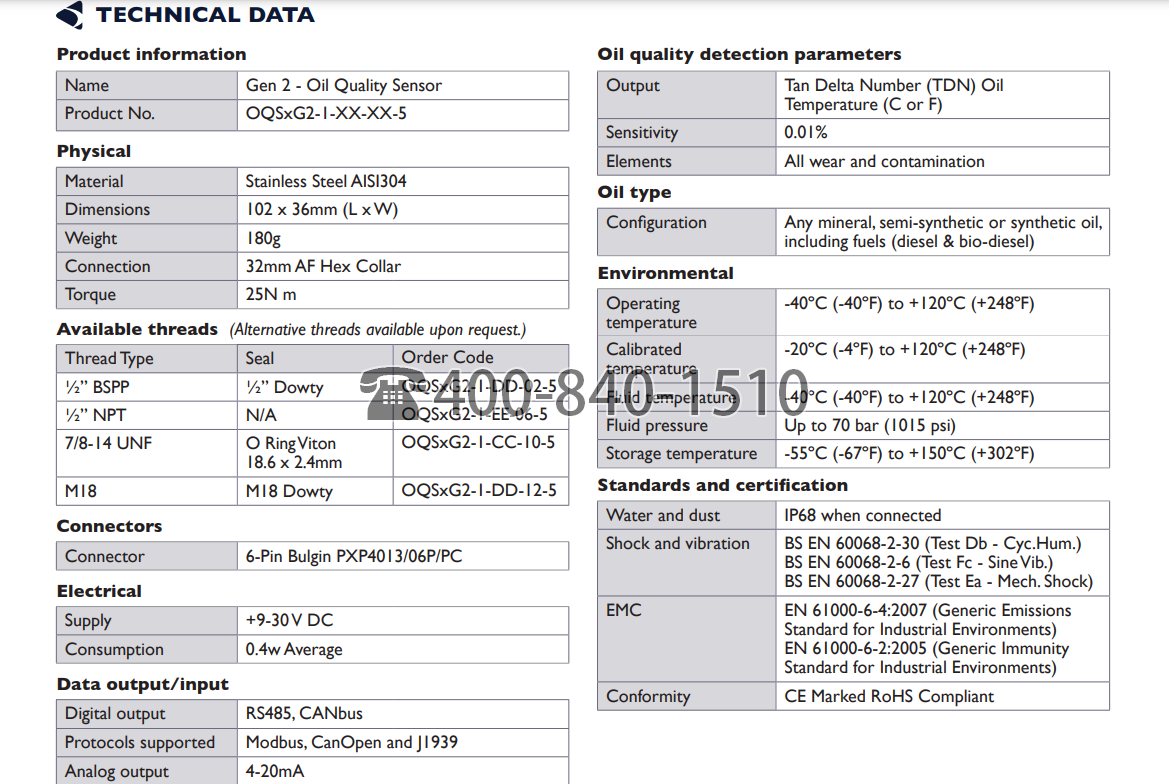This screenshot has width=1169, height=784.
Task: Click the 'Product information' heading
Action: (x=151, y=54)
